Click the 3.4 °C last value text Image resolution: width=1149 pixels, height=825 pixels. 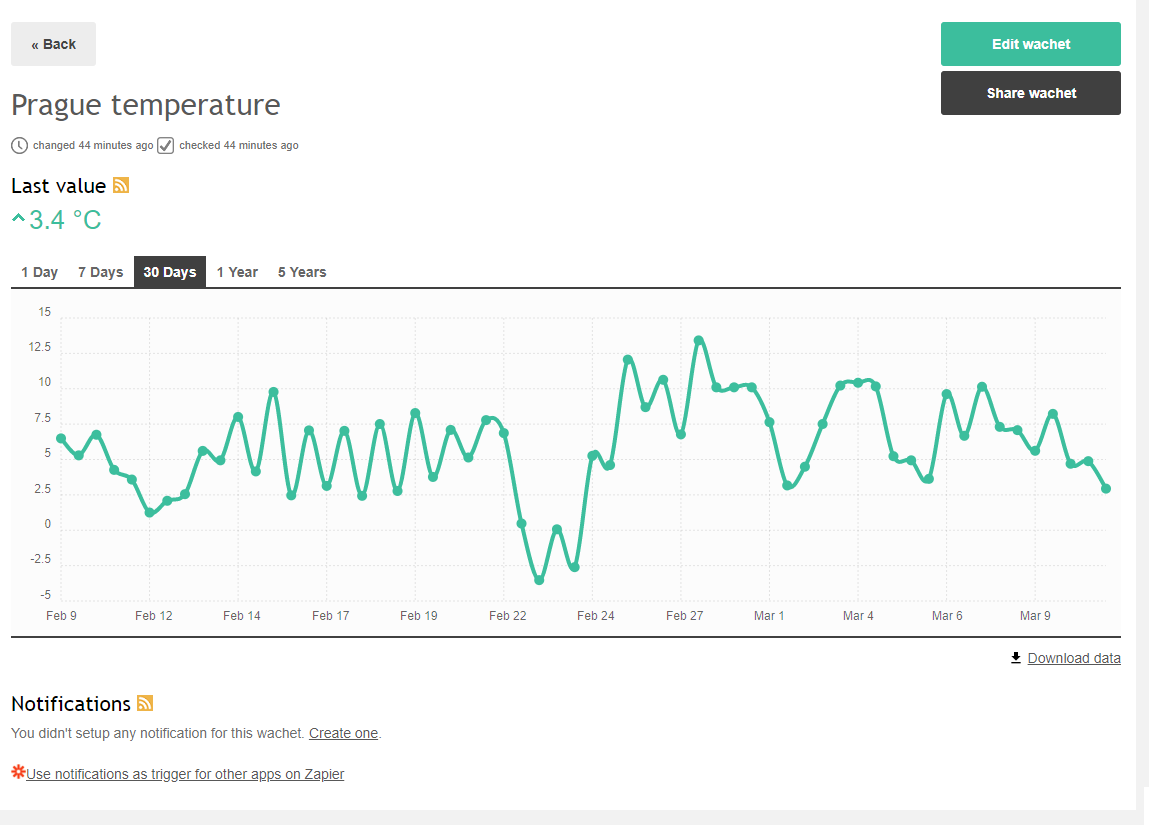tap(65, 219)
